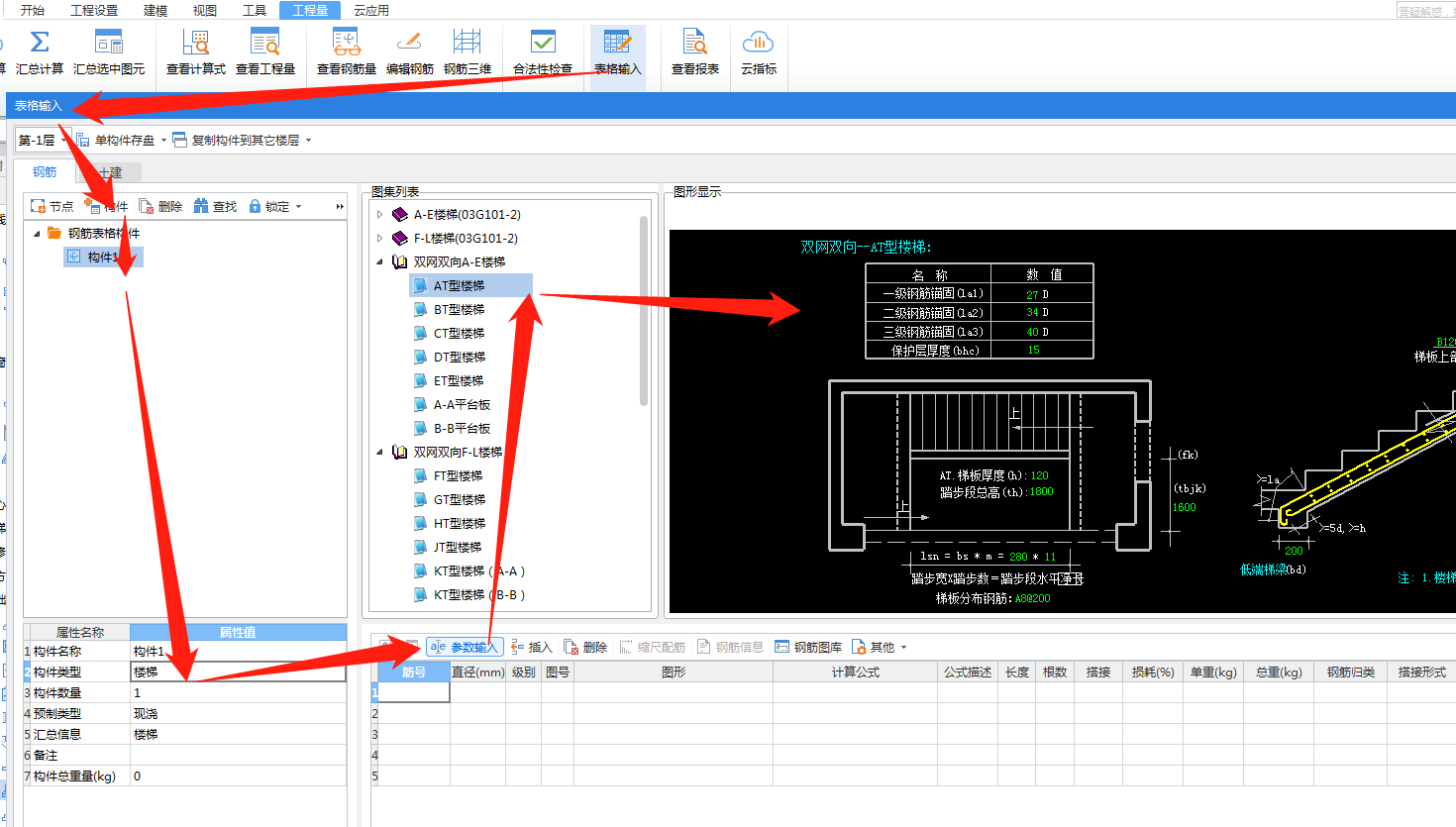1456x827 pixels.
Task: Click green 梯板厚度 value 120
Action: [1039, 475]
